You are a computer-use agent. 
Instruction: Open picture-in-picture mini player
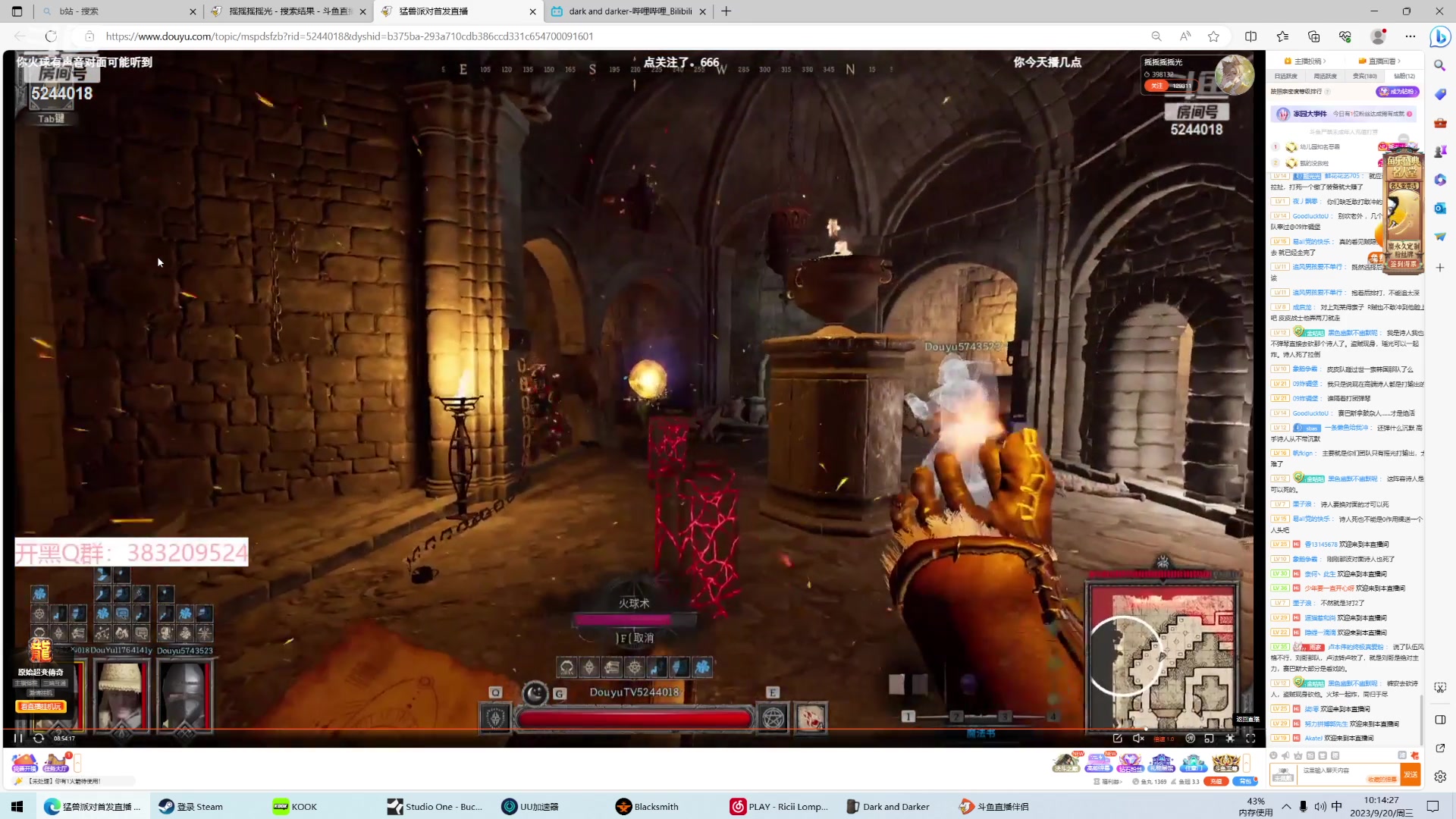(x=1210, y=738)
